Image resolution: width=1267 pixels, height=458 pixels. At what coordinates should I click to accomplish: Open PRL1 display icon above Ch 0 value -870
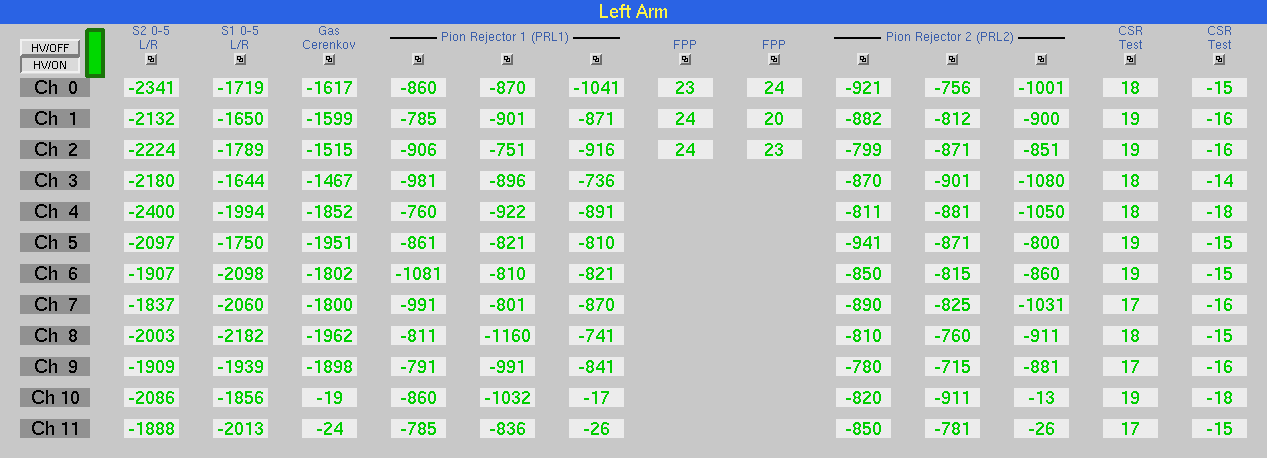point(507,59)
